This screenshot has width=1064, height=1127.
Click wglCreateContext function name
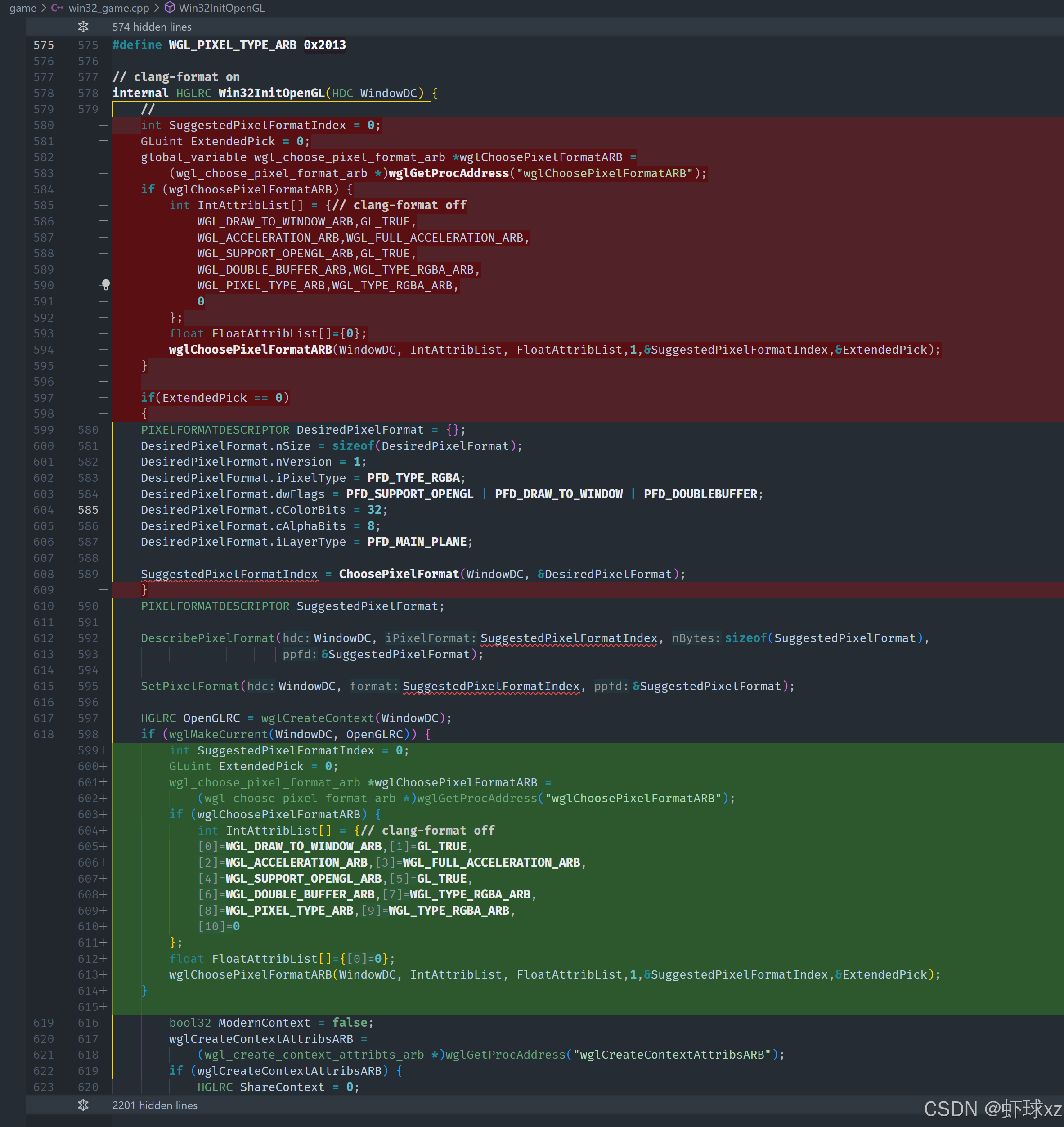coord(317,718)
